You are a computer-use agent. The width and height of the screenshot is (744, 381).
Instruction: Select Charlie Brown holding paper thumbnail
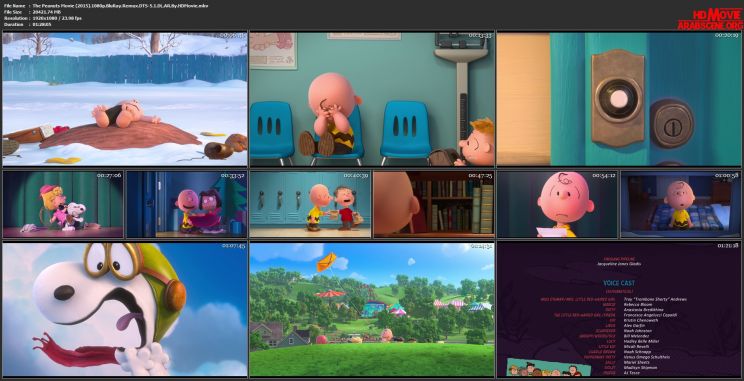(557, 204)
